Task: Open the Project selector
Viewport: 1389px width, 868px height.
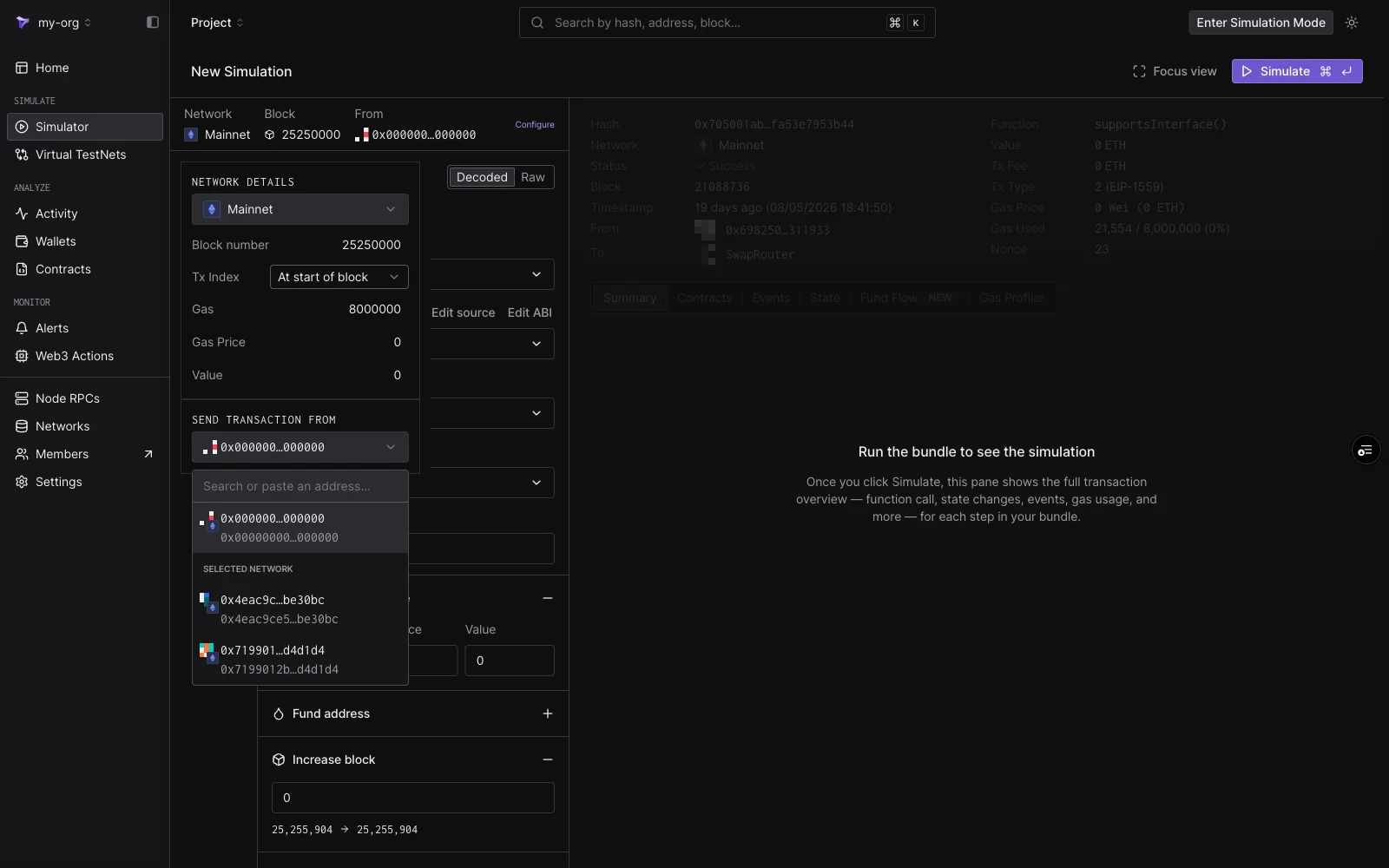Action: coord(217,23)
